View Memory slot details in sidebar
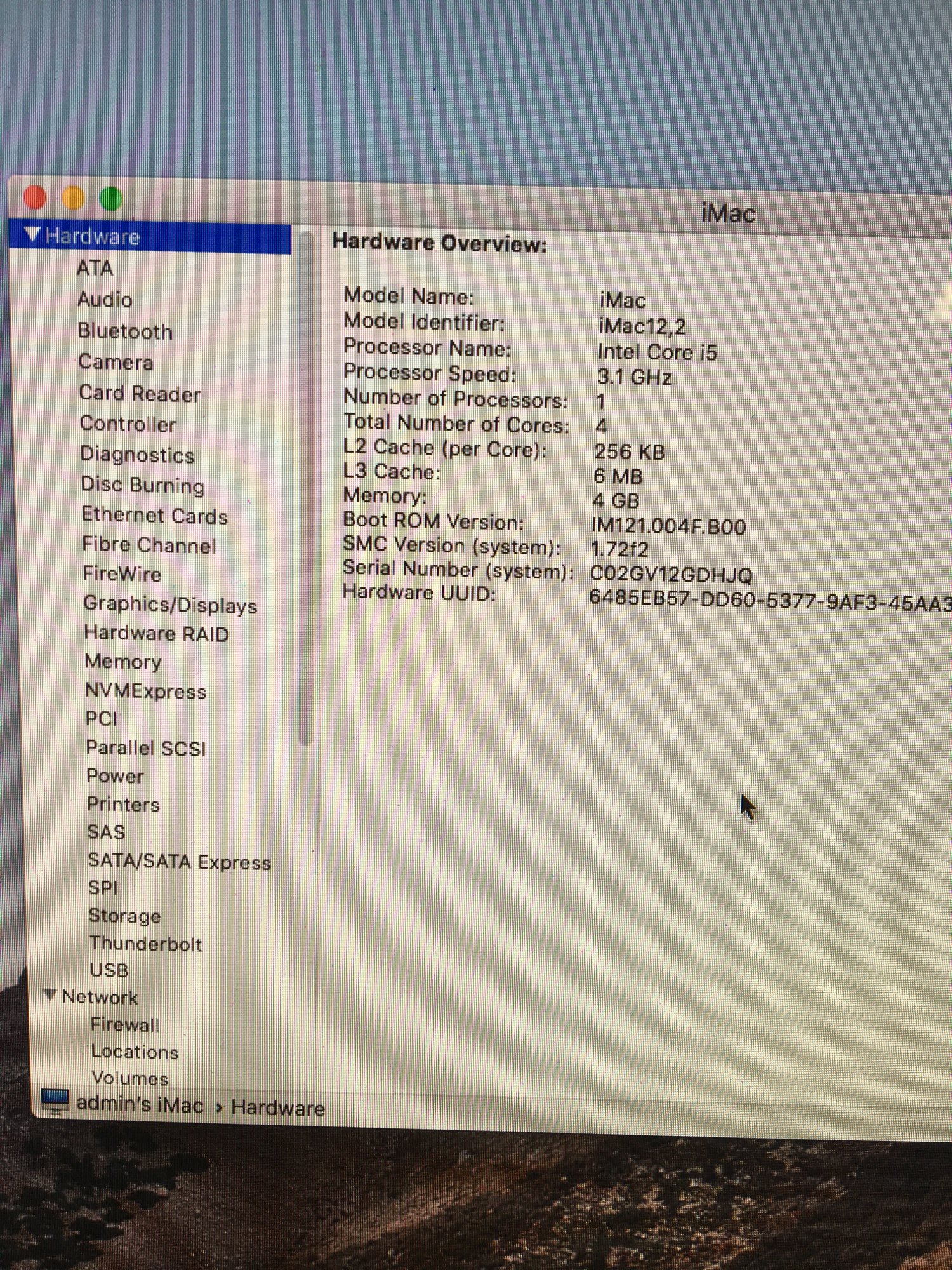952x1270 pixels. pyautogui.click(x=123, y=662)
